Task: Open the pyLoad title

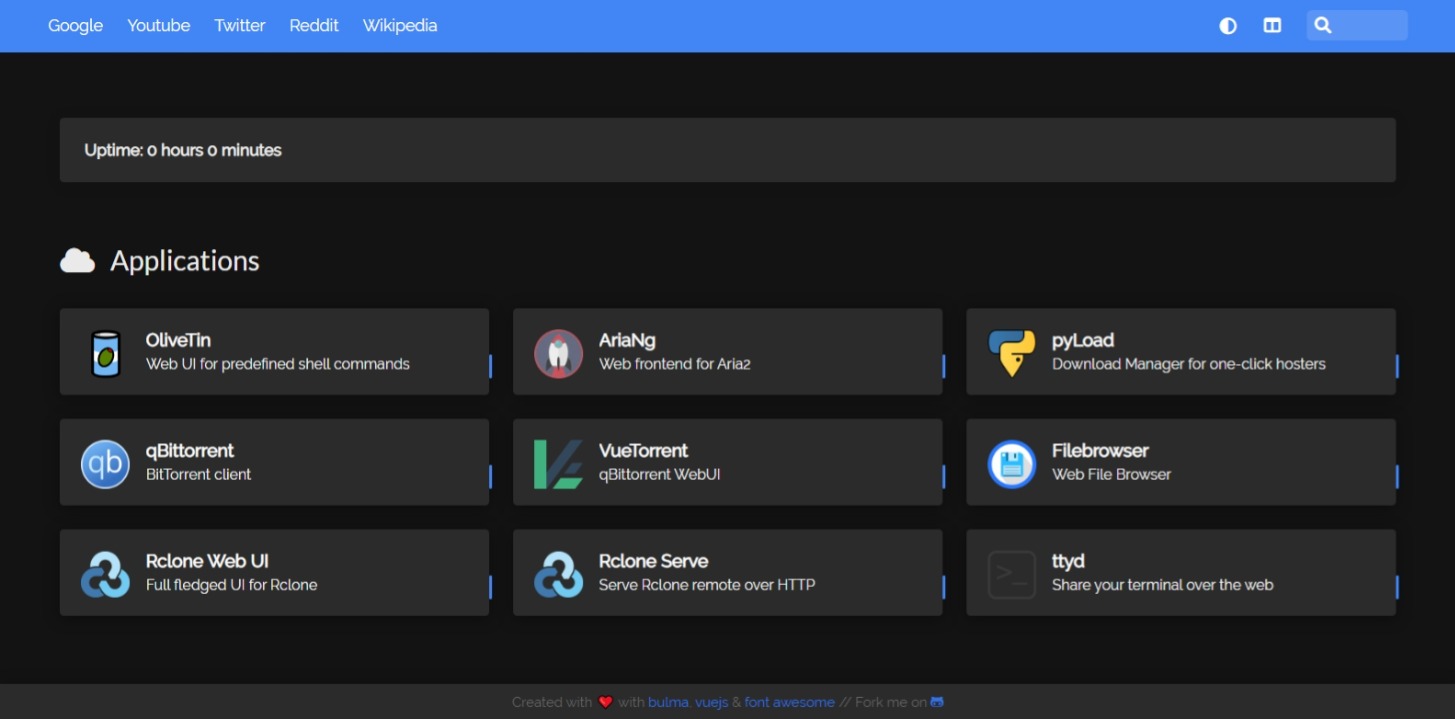Action: (1083, 340)
